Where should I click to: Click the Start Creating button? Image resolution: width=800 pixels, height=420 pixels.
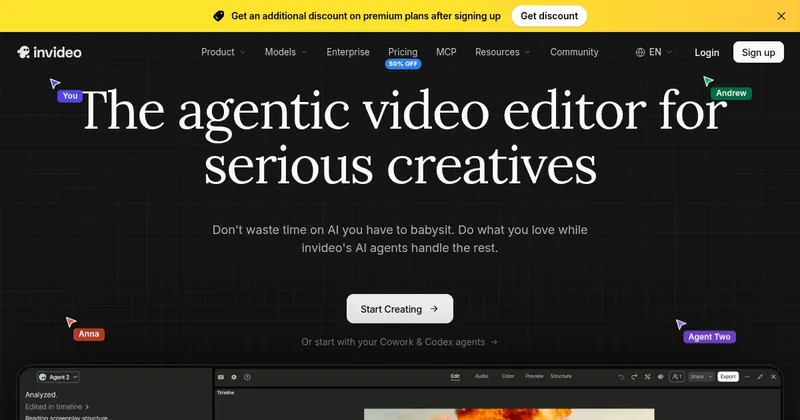(399, 309)
